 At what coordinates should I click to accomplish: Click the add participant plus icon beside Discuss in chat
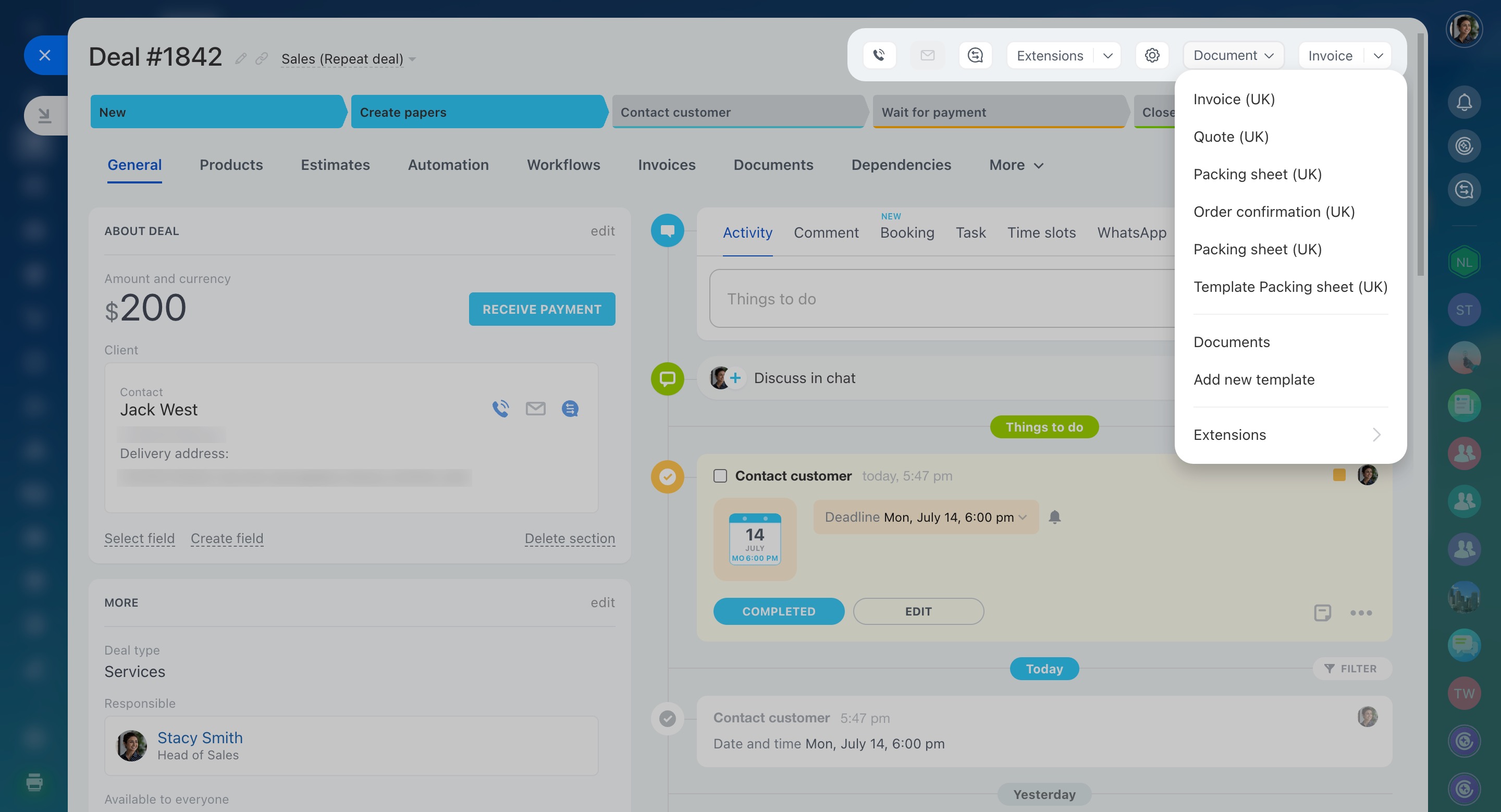735,378
